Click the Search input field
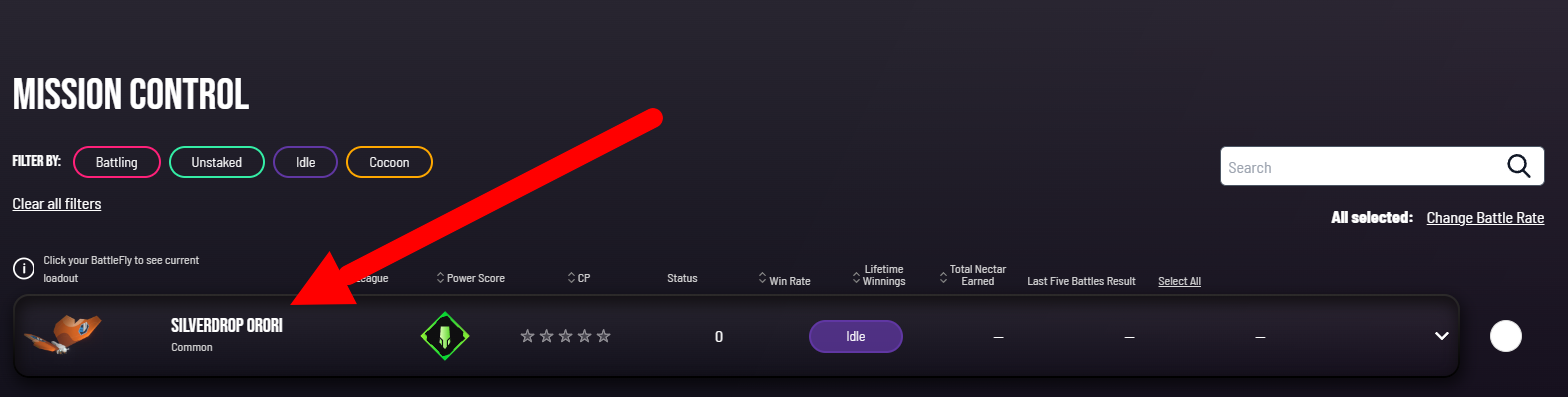Viewport: 1568px width, 397px height. coord(1363,167)
